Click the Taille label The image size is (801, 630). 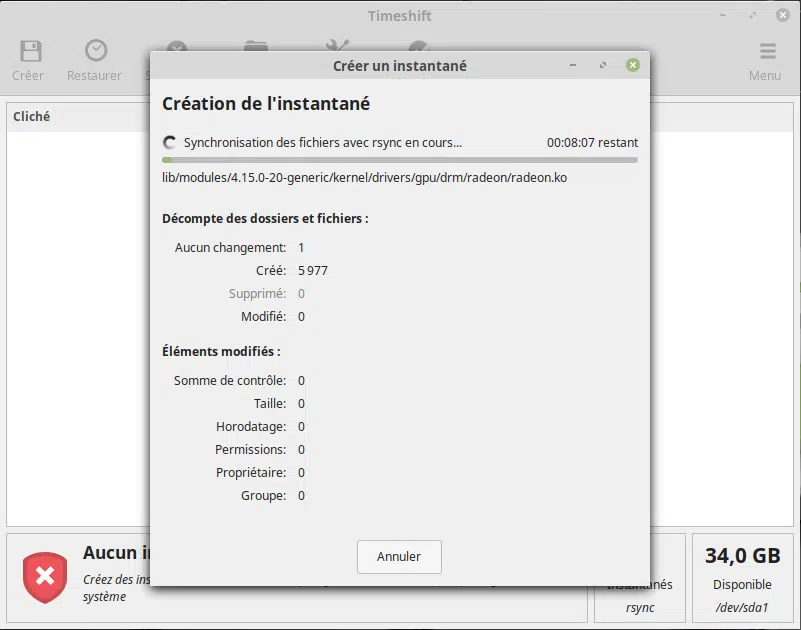coord(270,404)
